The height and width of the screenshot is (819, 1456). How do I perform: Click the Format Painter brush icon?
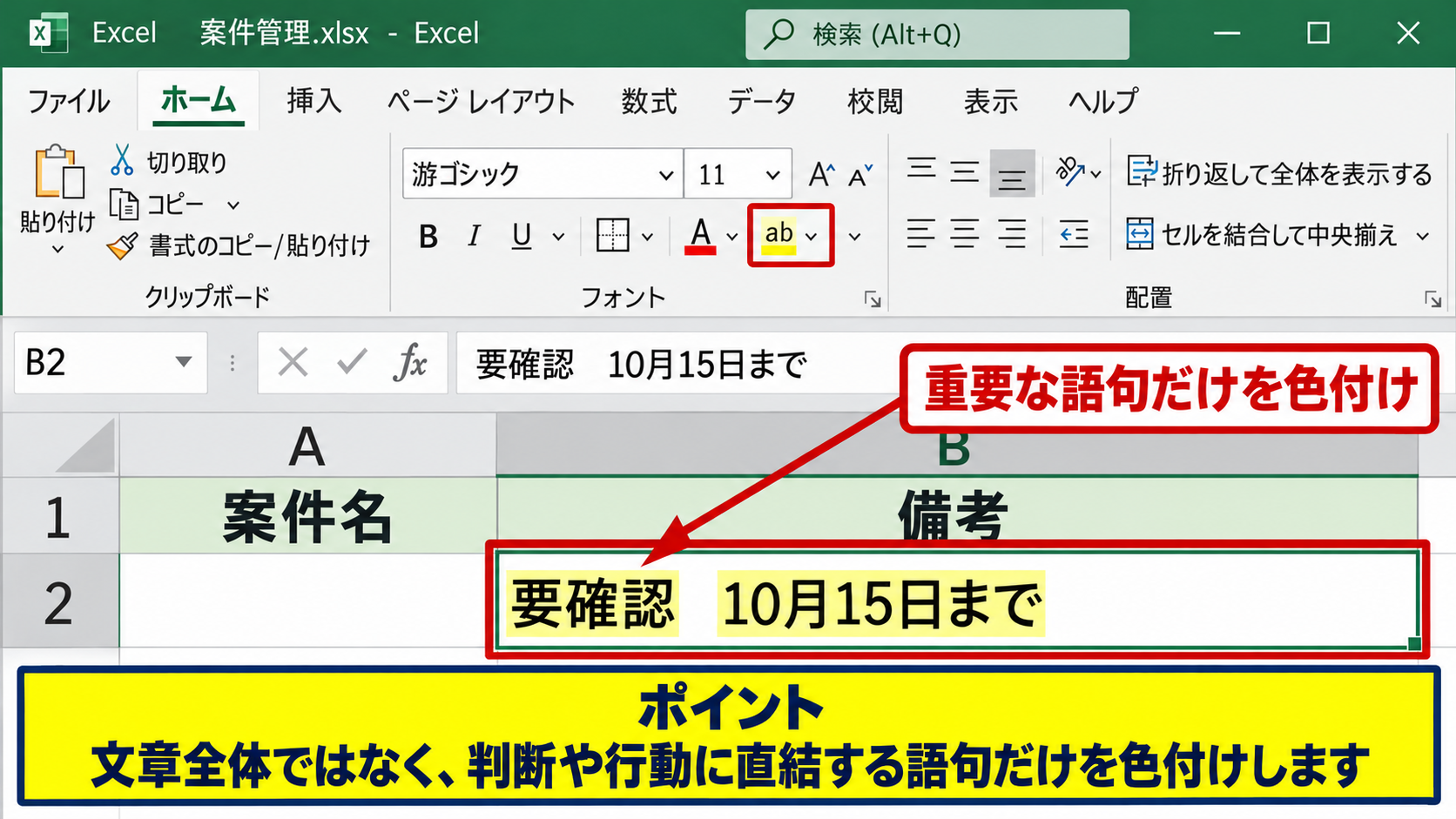(x=123, y=246)
